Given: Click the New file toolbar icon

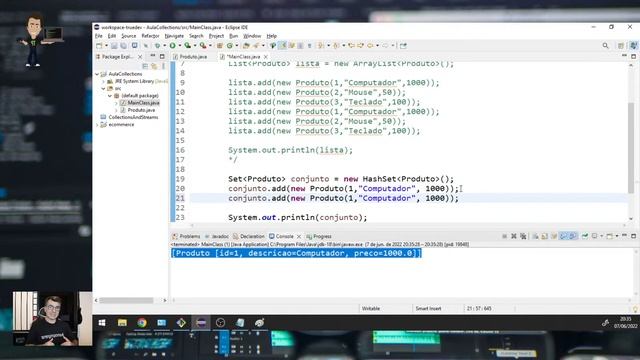Looking at the screenshot, I should [99, 46].
